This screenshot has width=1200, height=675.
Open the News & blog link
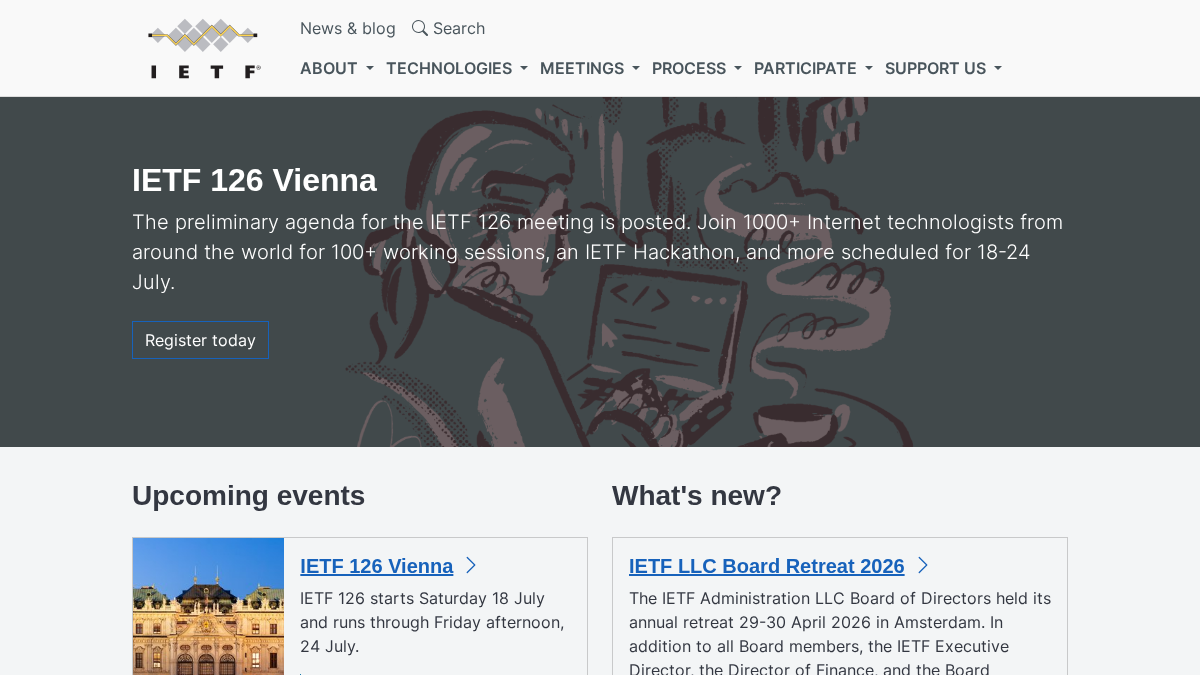[348, 28]
